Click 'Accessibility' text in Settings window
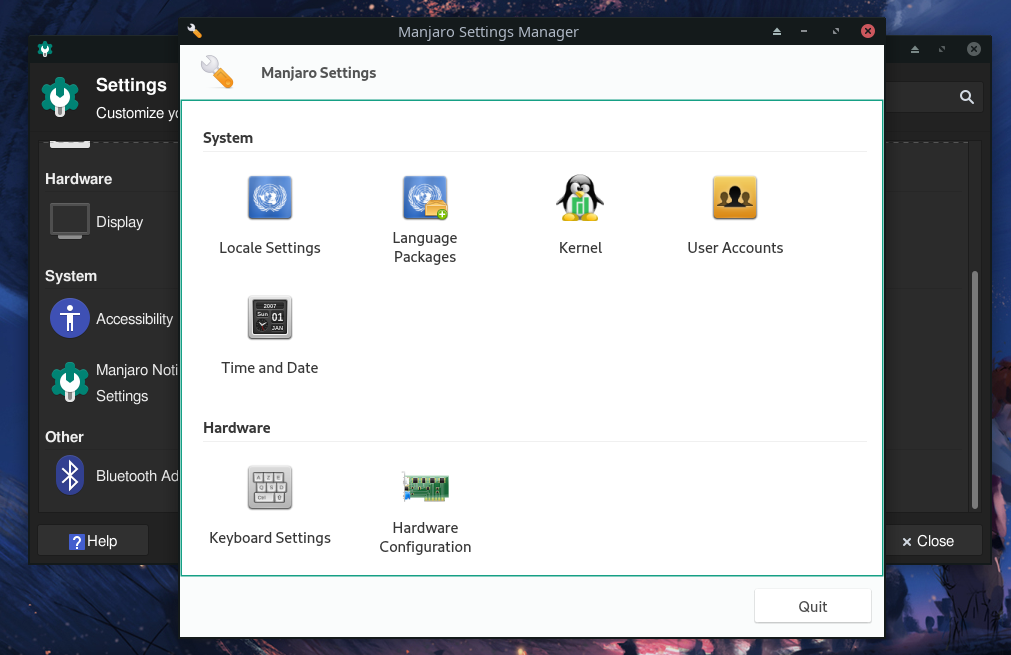 (134, 318)
